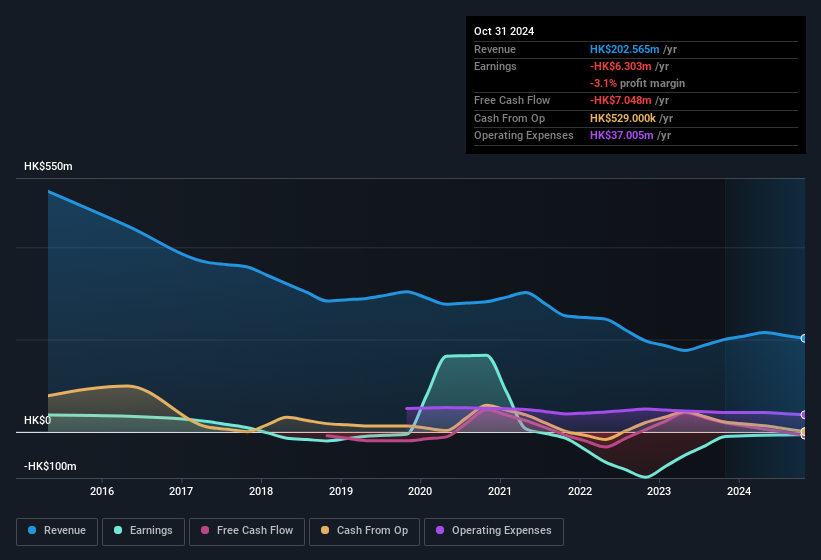Click the Cash From Op tooltip label
Screen dimensions: 821x560
[509, 118]
